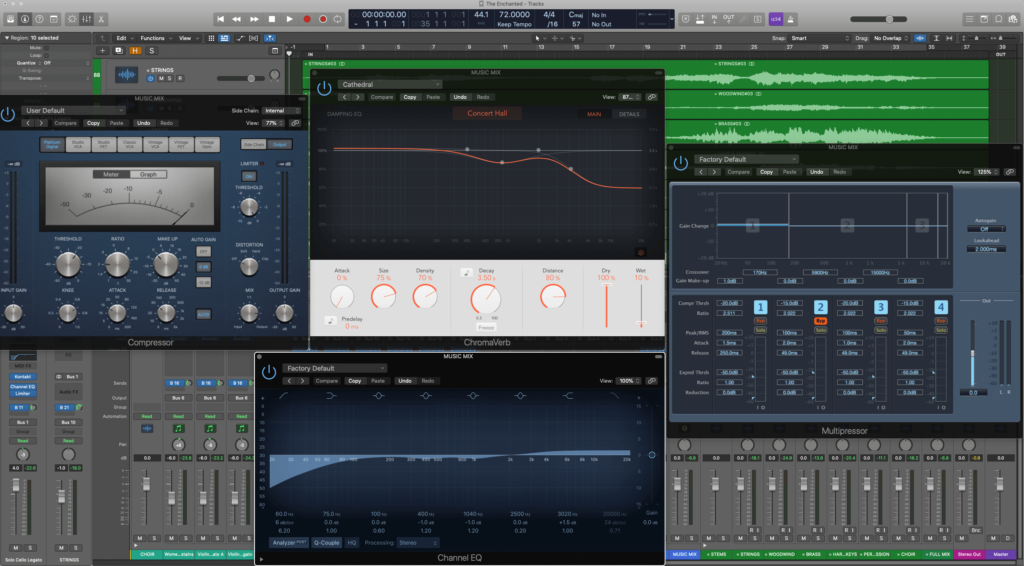Record-enable the STRINGS track
This screenshot has width=1024, height=566.
(180, 78)
